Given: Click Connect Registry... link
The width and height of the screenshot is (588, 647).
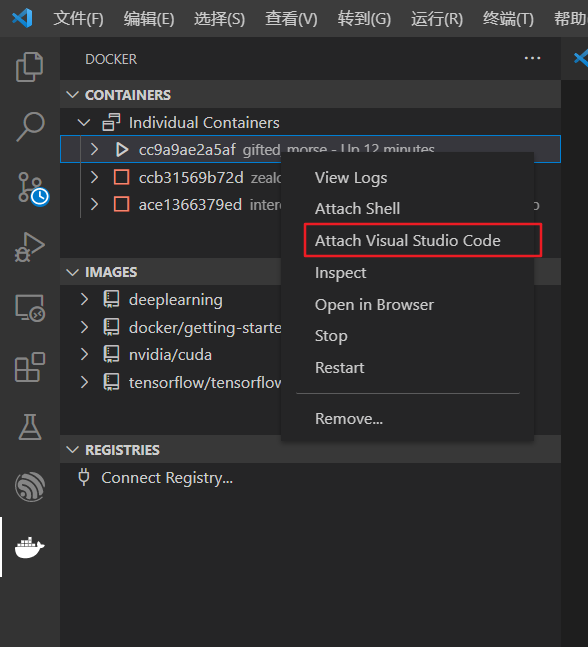Looking at the screenshot, I should point(167,478).
